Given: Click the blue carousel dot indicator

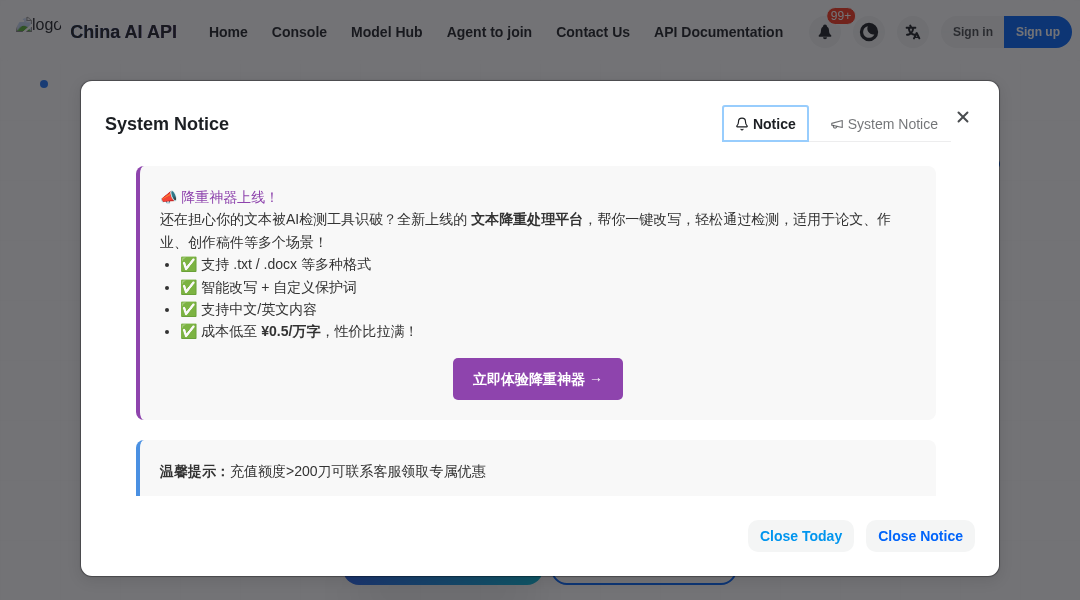Looking at the screenshot, I should click(x=44, y=84).
